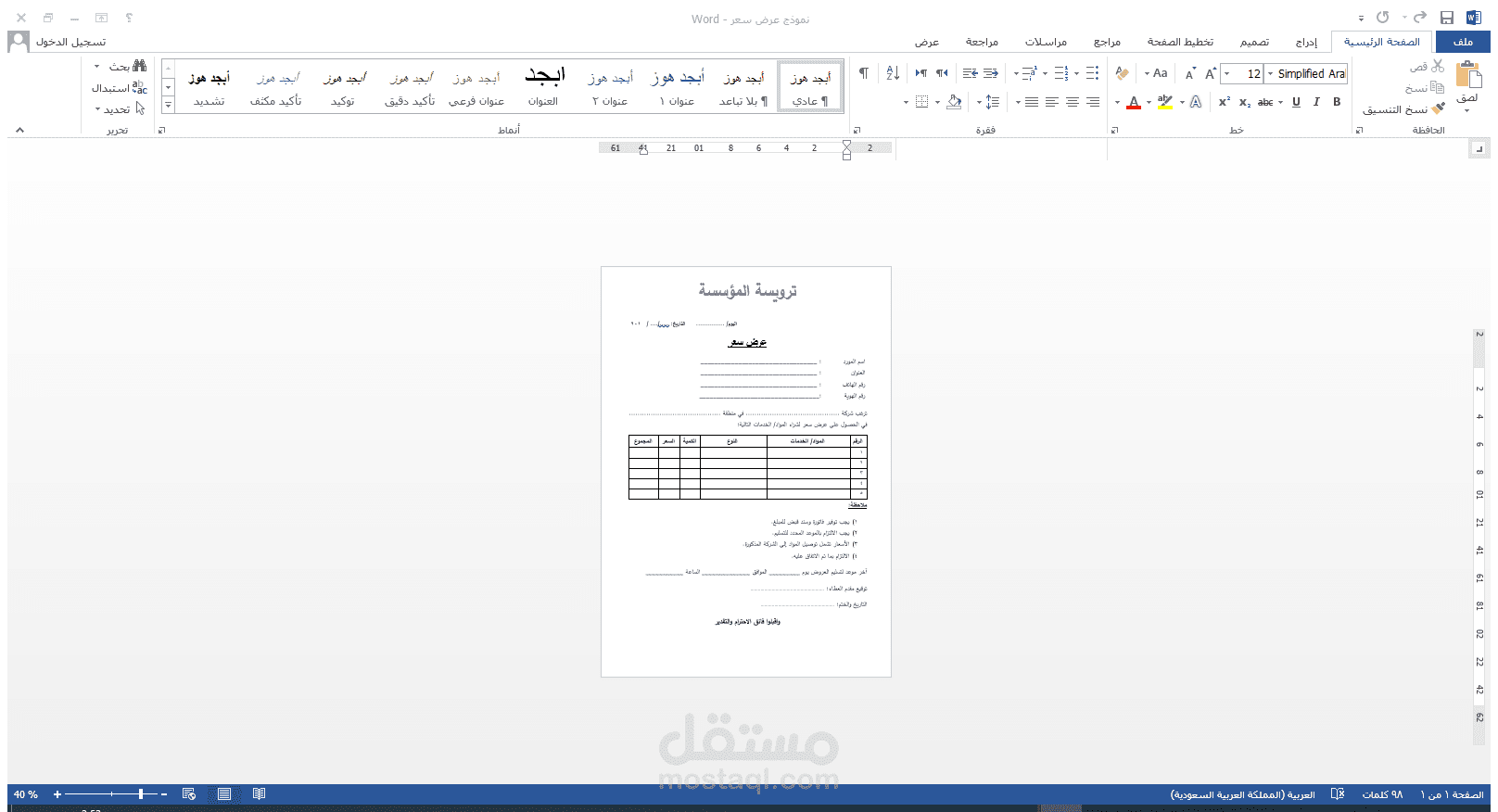1498x812 pixels.
Task: Click the Cut (قص) scissors icon
Action: pos(1438,66)
